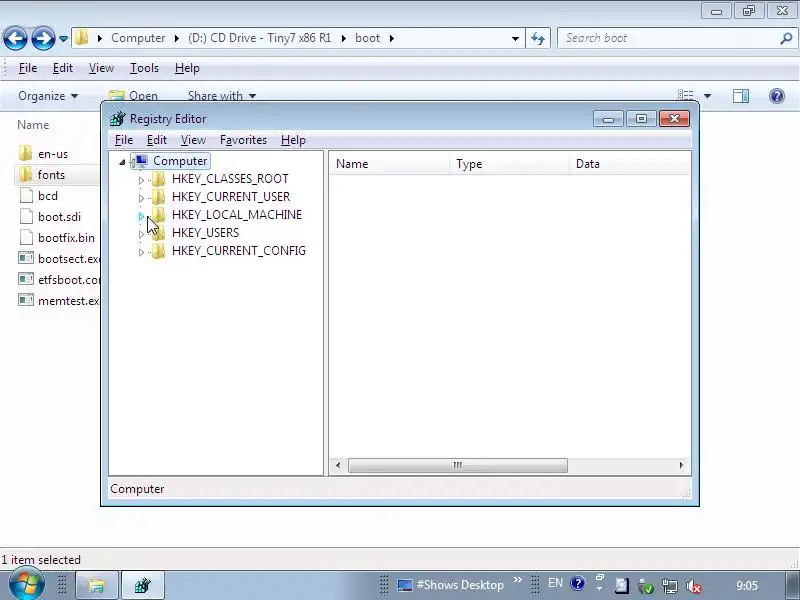Expand the HKEY_LOCAL_MACHINE key
The image size is (800, 600).
tap(141, 216)
